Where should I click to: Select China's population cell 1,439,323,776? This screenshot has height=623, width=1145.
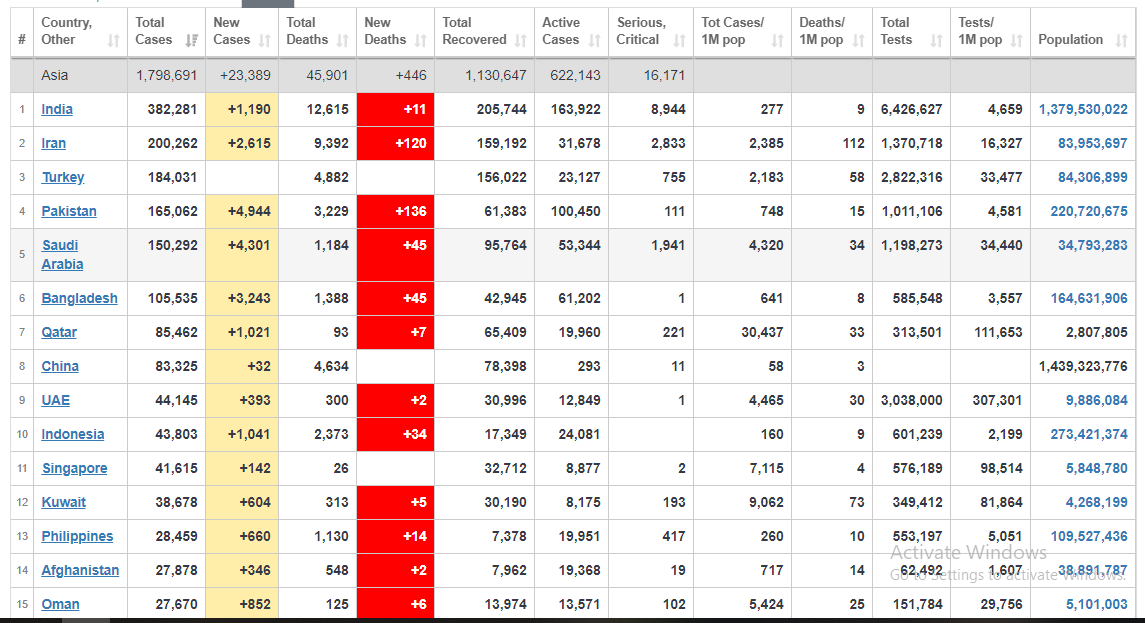[1083, 366]
